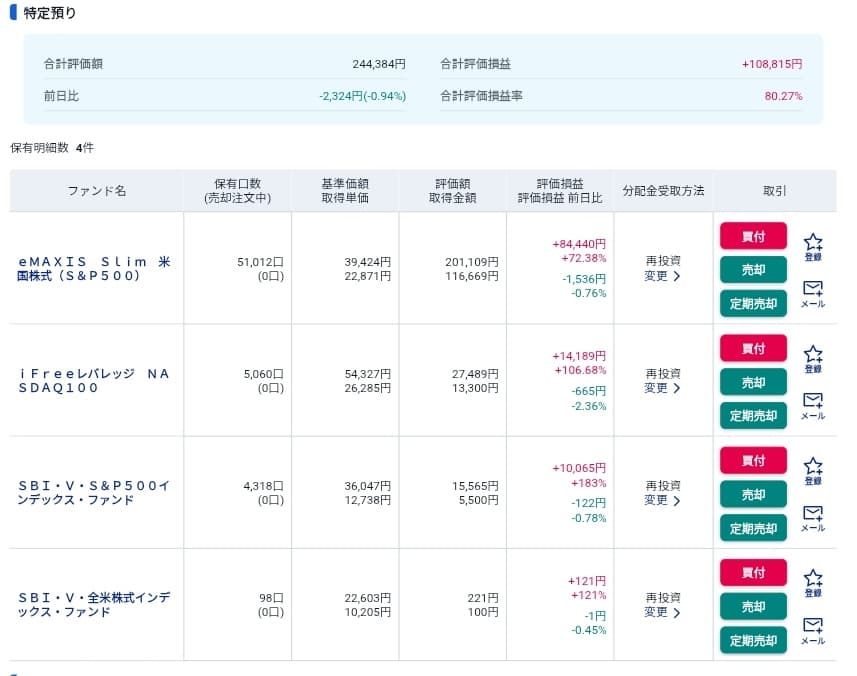
Task: Open eMAXIS Slim 米国株式(S&P500) fund link
Action: tap(95, 268)
